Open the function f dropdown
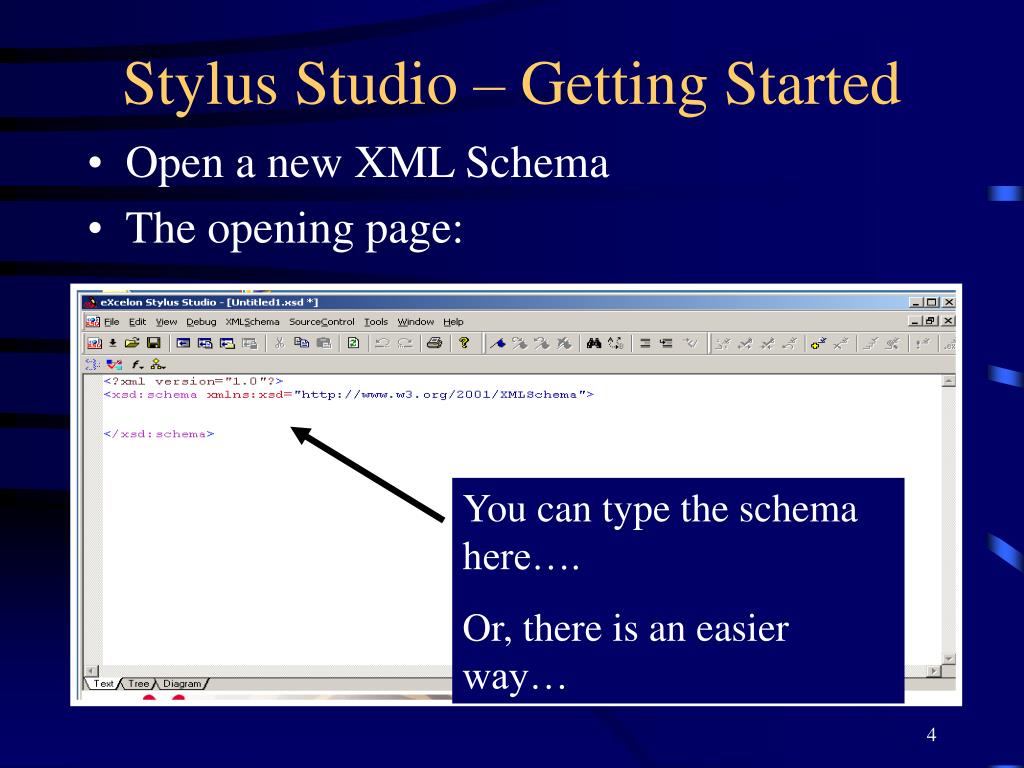Screen dimensions: 1024x768 click(x=137, y=364)
